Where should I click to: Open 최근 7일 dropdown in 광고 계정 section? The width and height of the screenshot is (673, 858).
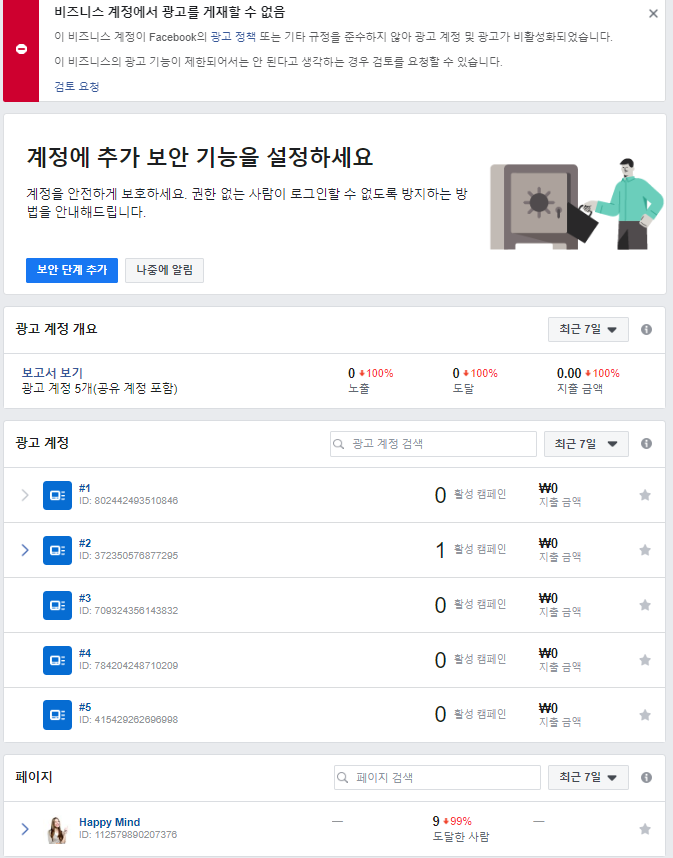click(586, 444)
